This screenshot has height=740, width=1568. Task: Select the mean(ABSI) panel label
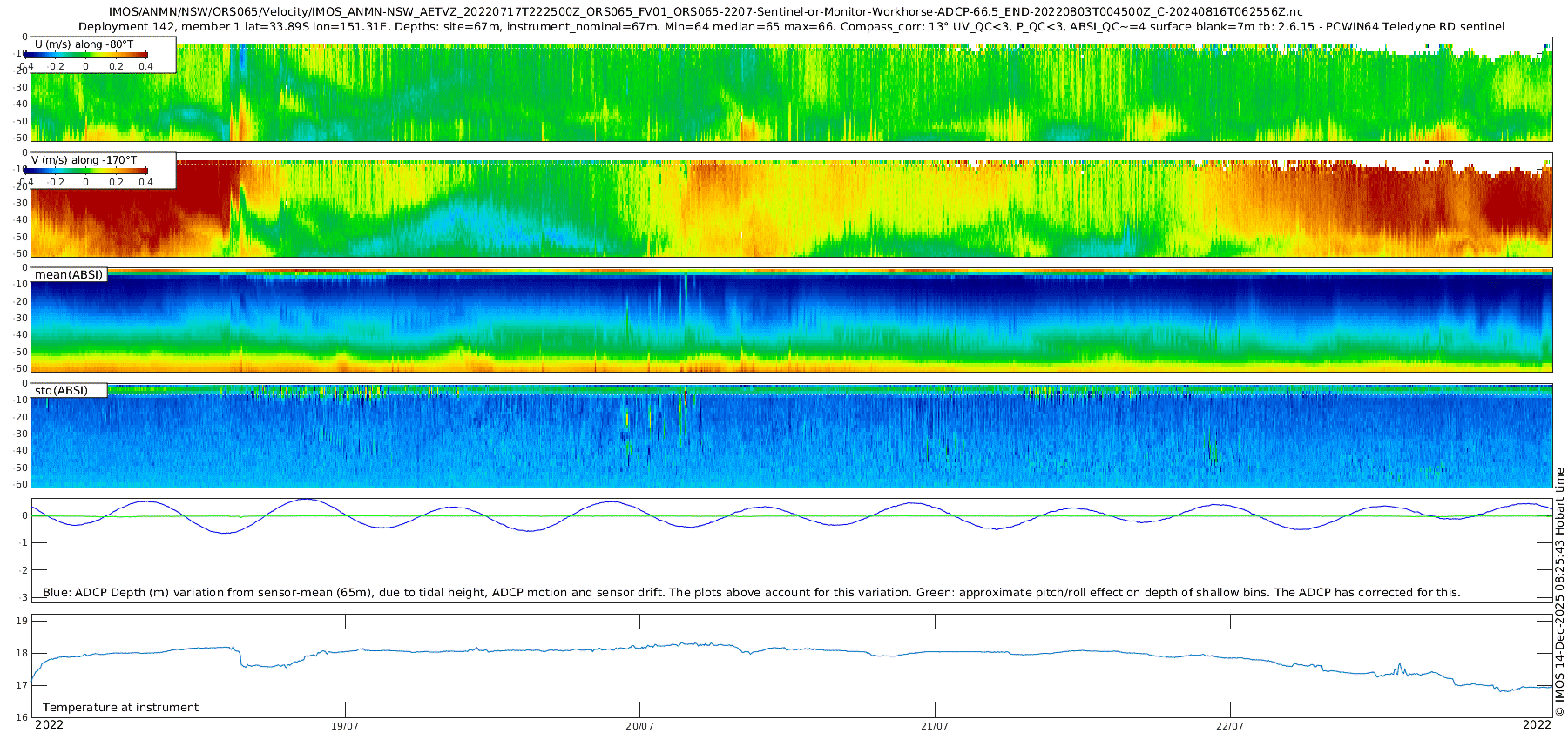click(x=69, y=275)
